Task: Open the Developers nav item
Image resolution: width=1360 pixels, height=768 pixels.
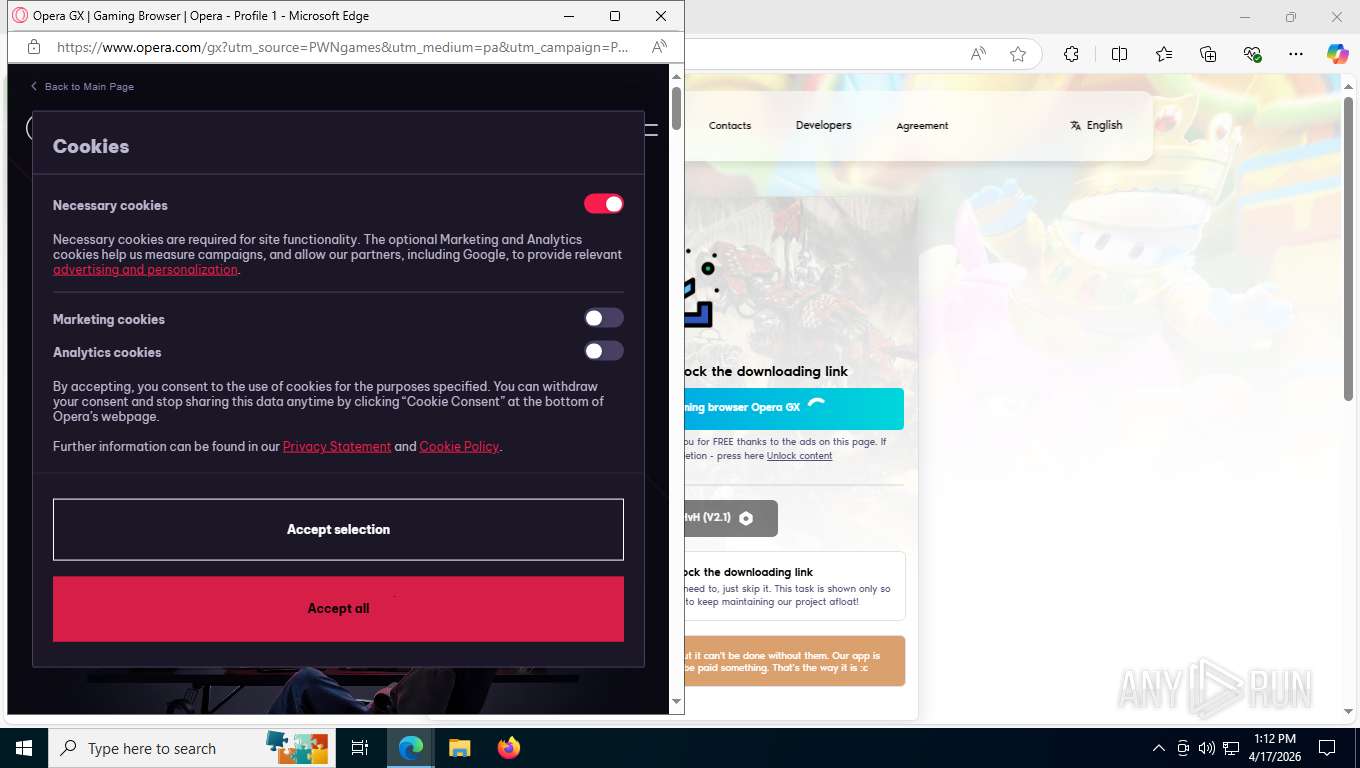Action: pyautogui.click(x=824, y=125)
